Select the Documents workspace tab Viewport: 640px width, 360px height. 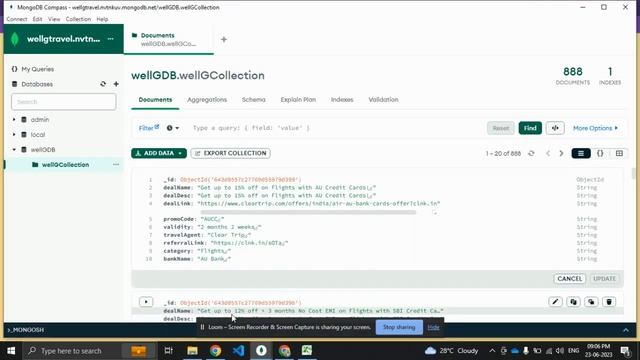(169, 39)
